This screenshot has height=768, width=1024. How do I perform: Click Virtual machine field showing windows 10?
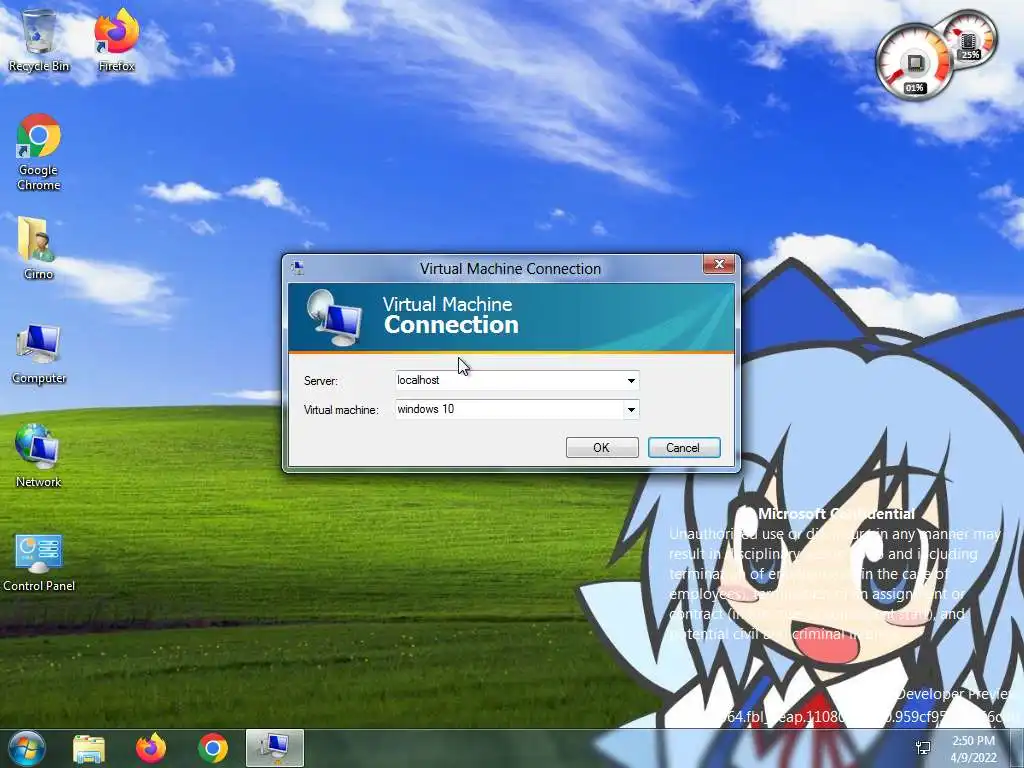click(517, 409)
